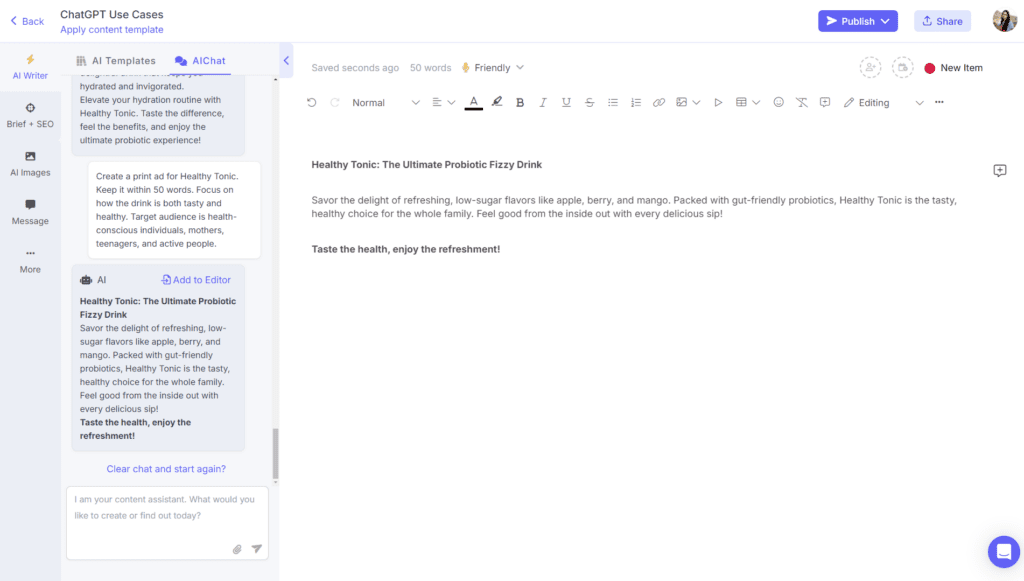
Task: Insert a numbered list
Action: pos(635,102)
